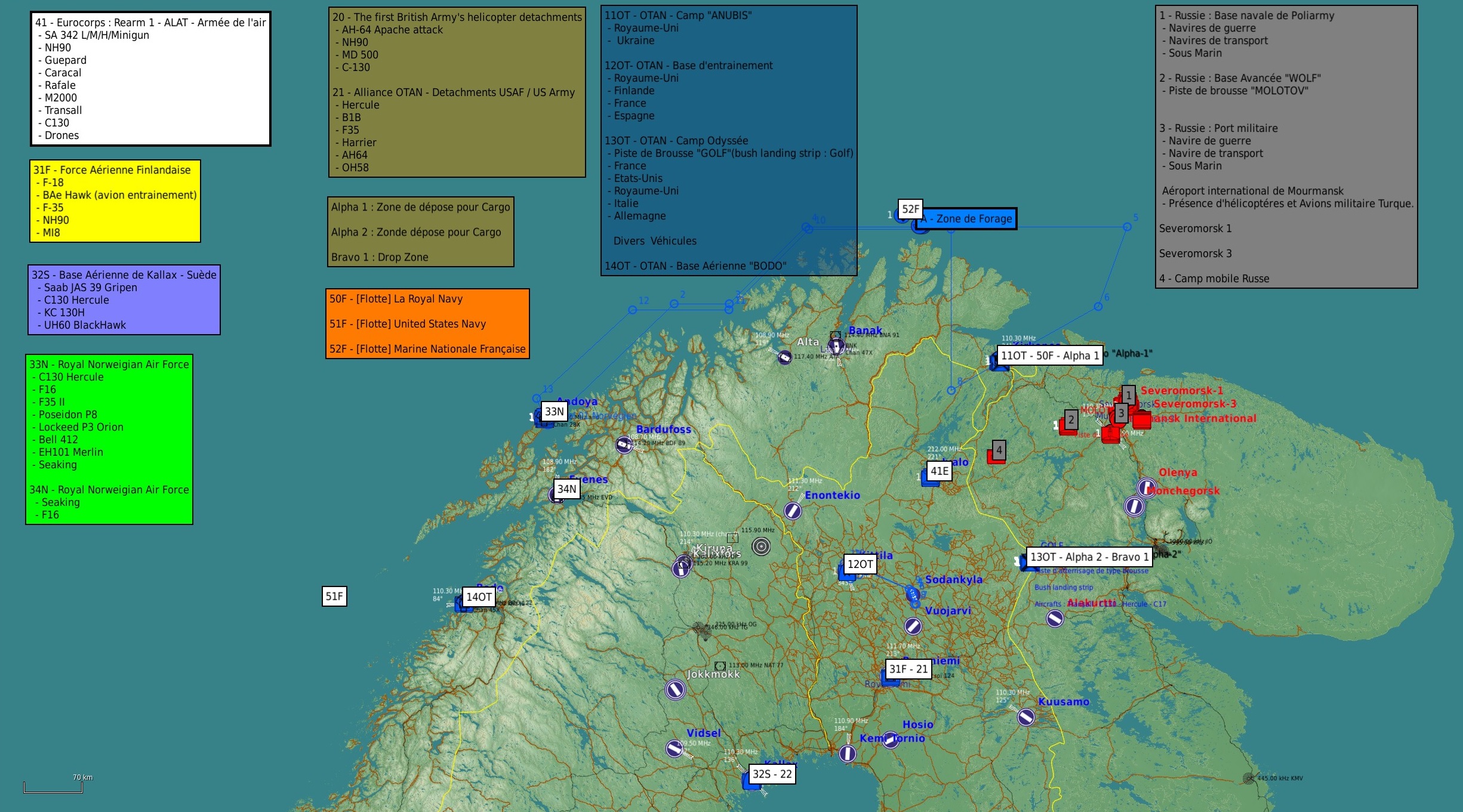
Task: Select the 33N label at Andoya
Action: (554, 411)
